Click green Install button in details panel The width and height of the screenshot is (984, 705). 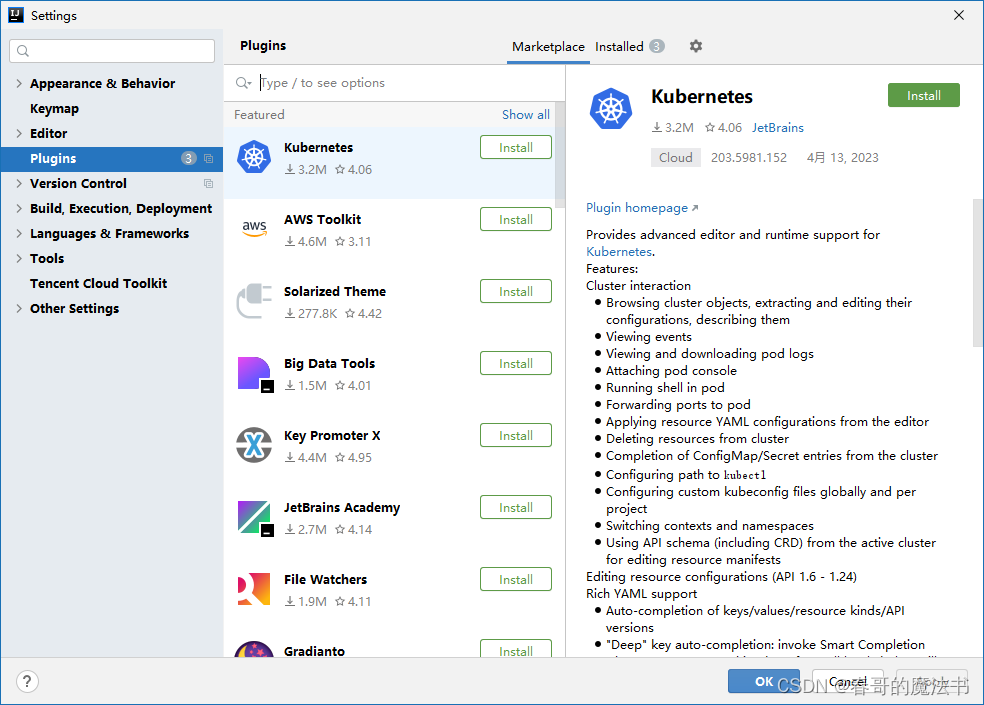tap(924, 95)
